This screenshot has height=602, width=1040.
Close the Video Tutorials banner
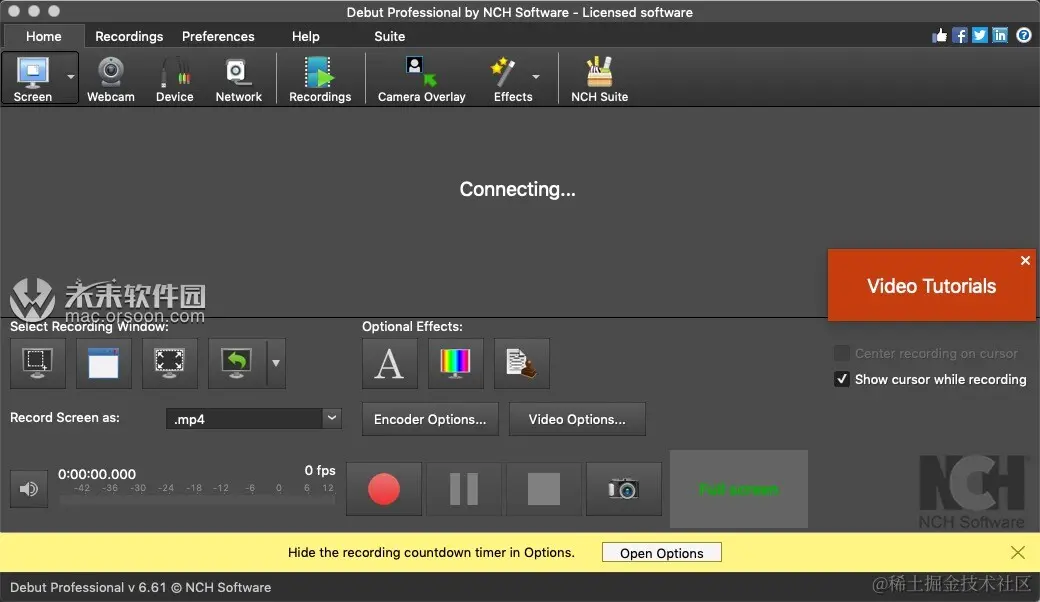click(x=1025, y=261)
